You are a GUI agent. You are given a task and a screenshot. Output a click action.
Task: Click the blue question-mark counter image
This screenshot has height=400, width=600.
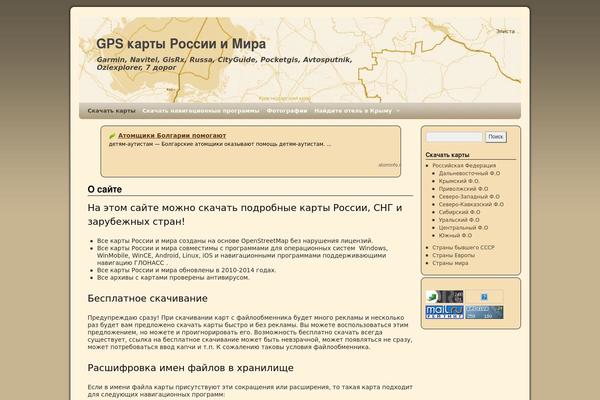[484, 297]
